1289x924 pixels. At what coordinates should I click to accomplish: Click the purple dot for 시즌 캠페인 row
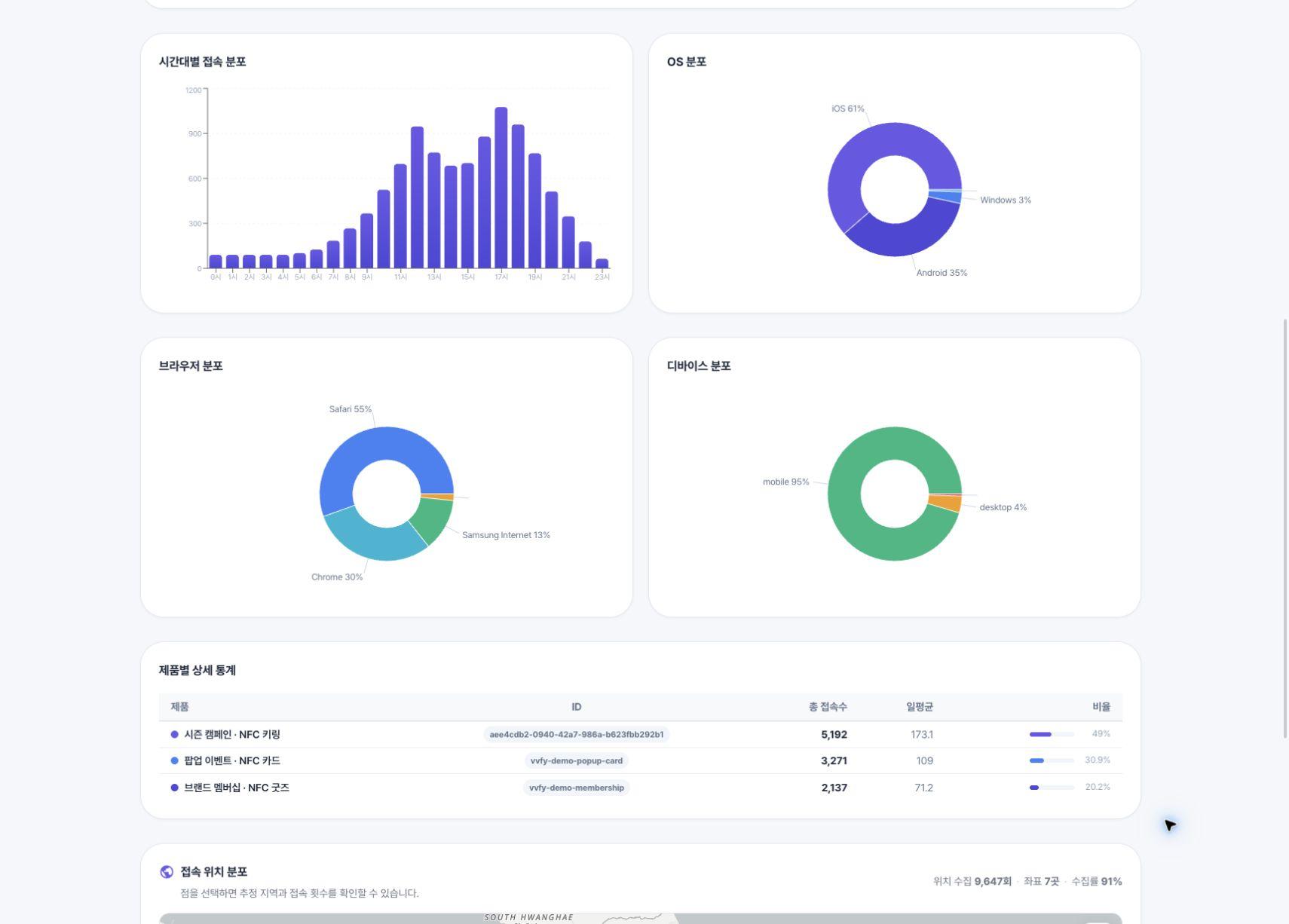pyautogui.click(x=175, y=734)
